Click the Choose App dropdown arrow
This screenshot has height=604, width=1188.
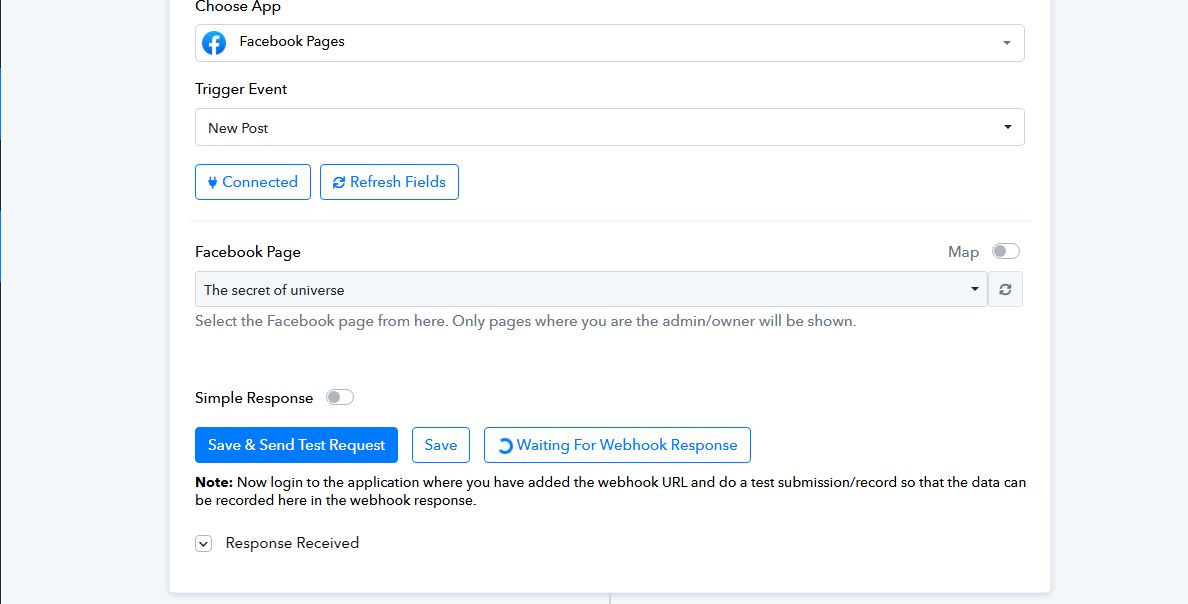tap(1007, 43)
